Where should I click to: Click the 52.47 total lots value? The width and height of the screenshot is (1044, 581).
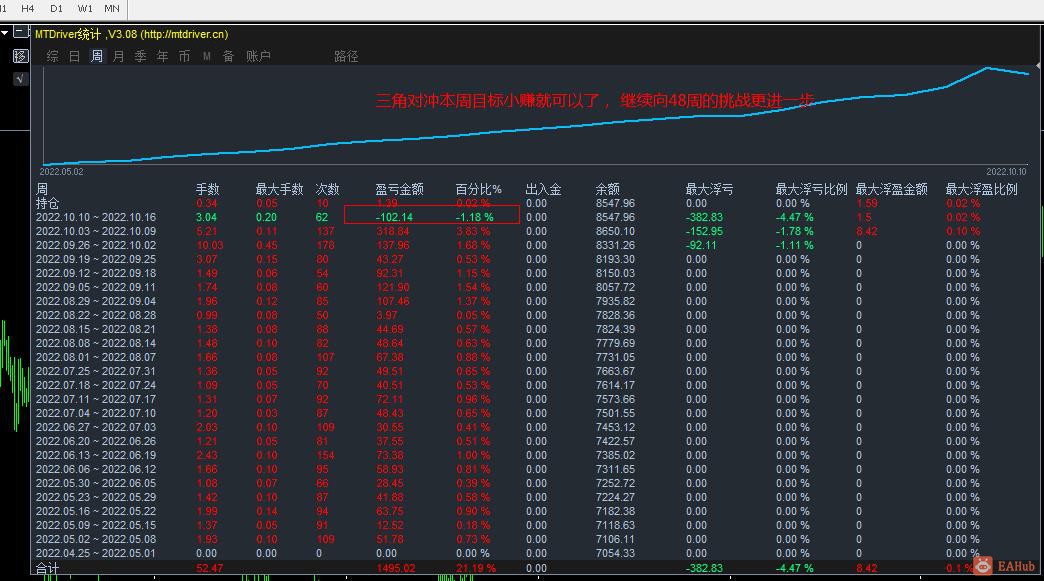click(x=210, y=568)
